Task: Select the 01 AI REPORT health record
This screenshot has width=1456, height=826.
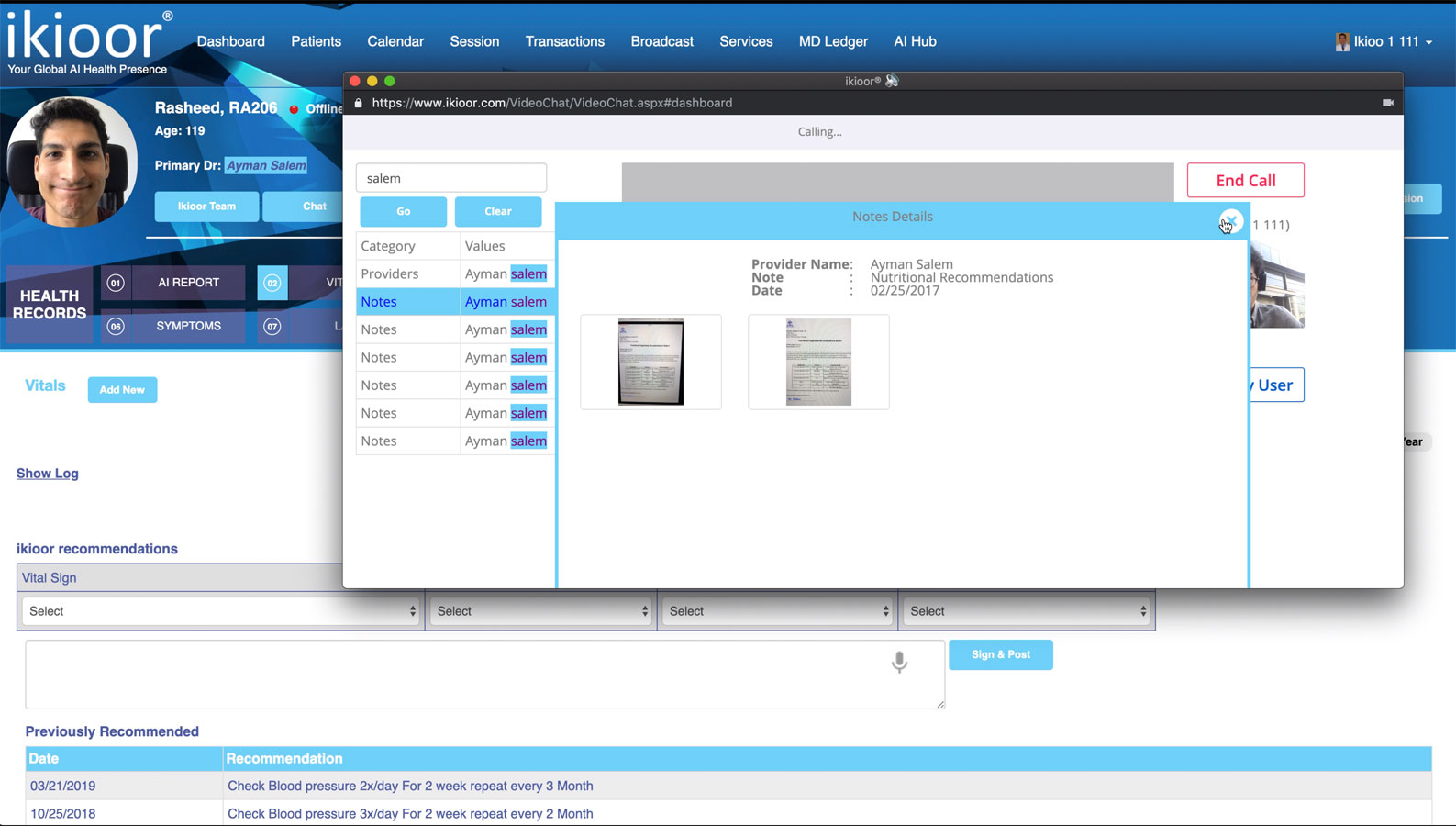Action: click(x=174, y=283)
